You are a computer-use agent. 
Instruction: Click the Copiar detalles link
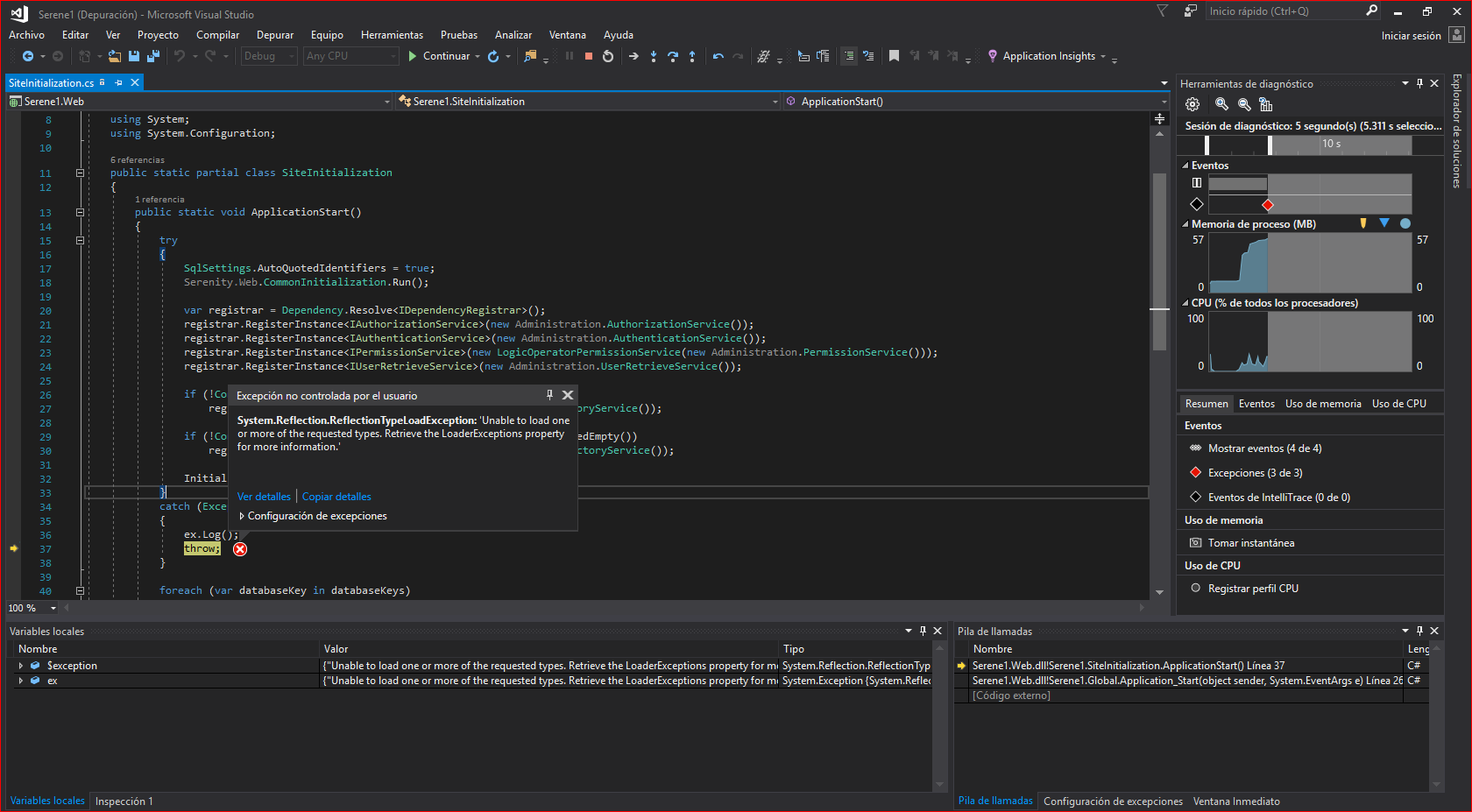(336, 497)
